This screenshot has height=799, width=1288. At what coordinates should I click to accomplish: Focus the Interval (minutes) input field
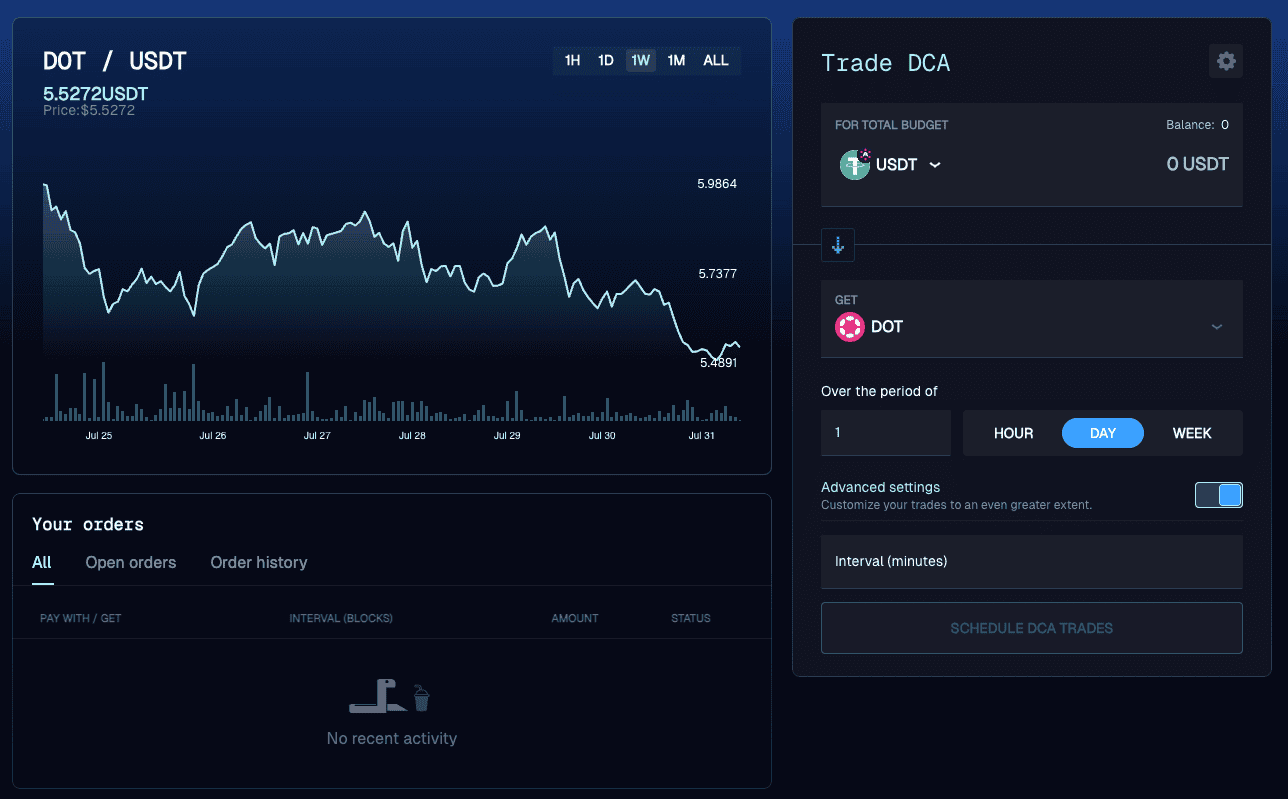1032,561
